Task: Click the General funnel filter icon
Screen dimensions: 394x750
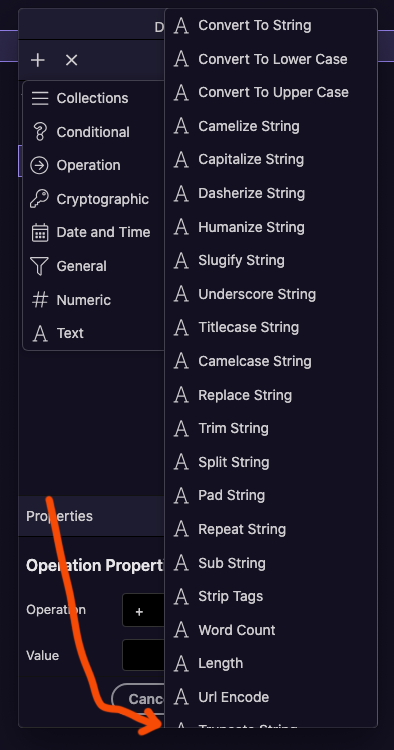Action: (x=39, y=266)
